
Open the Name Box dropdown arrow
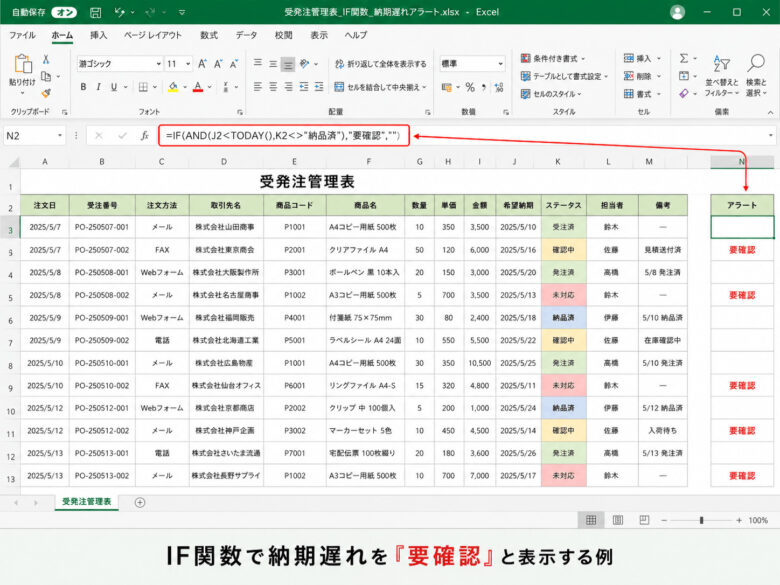coord(60,135)
